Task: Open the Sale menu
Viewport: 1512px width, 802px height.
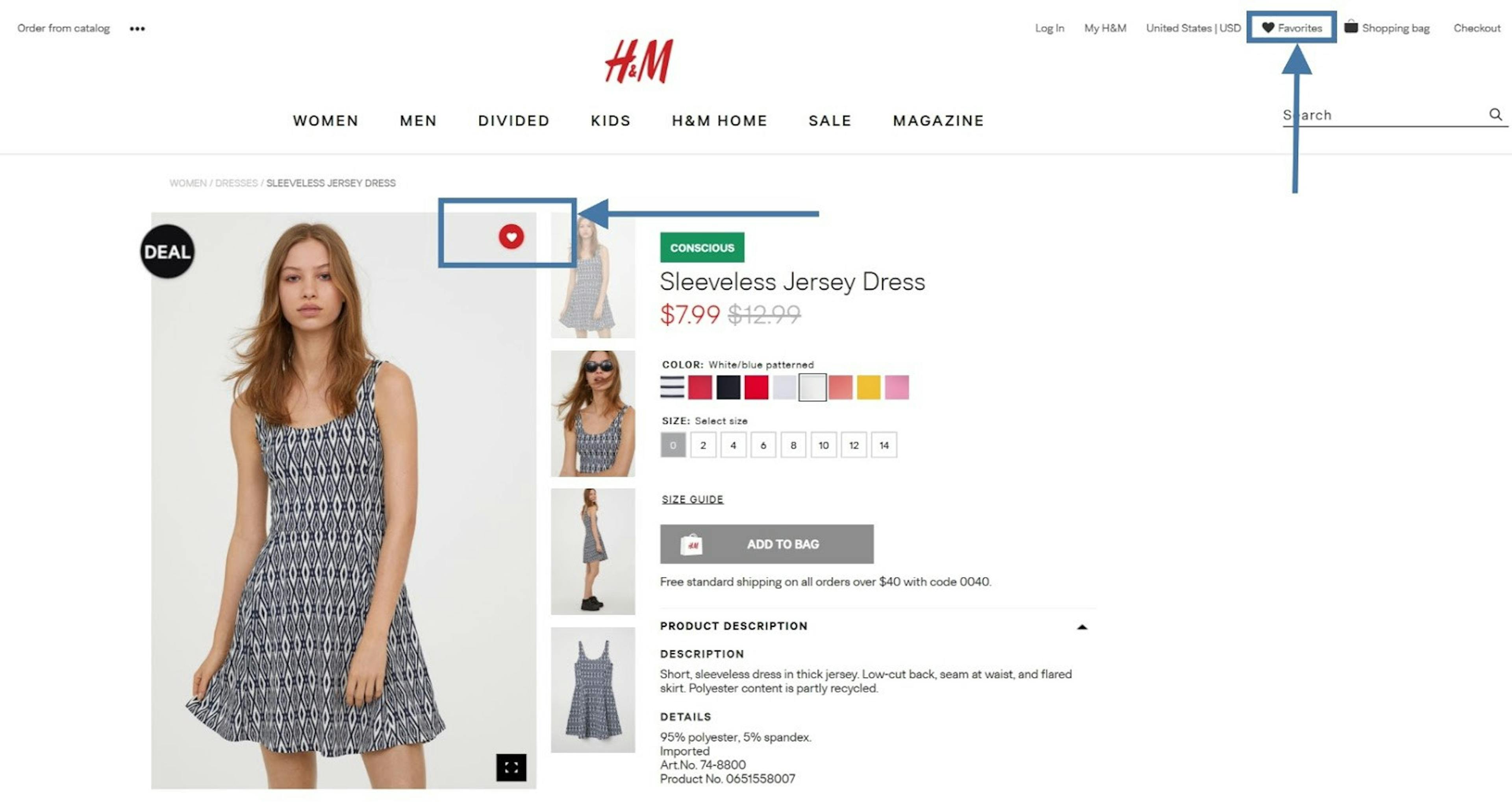Action: (x=830, y=120)
